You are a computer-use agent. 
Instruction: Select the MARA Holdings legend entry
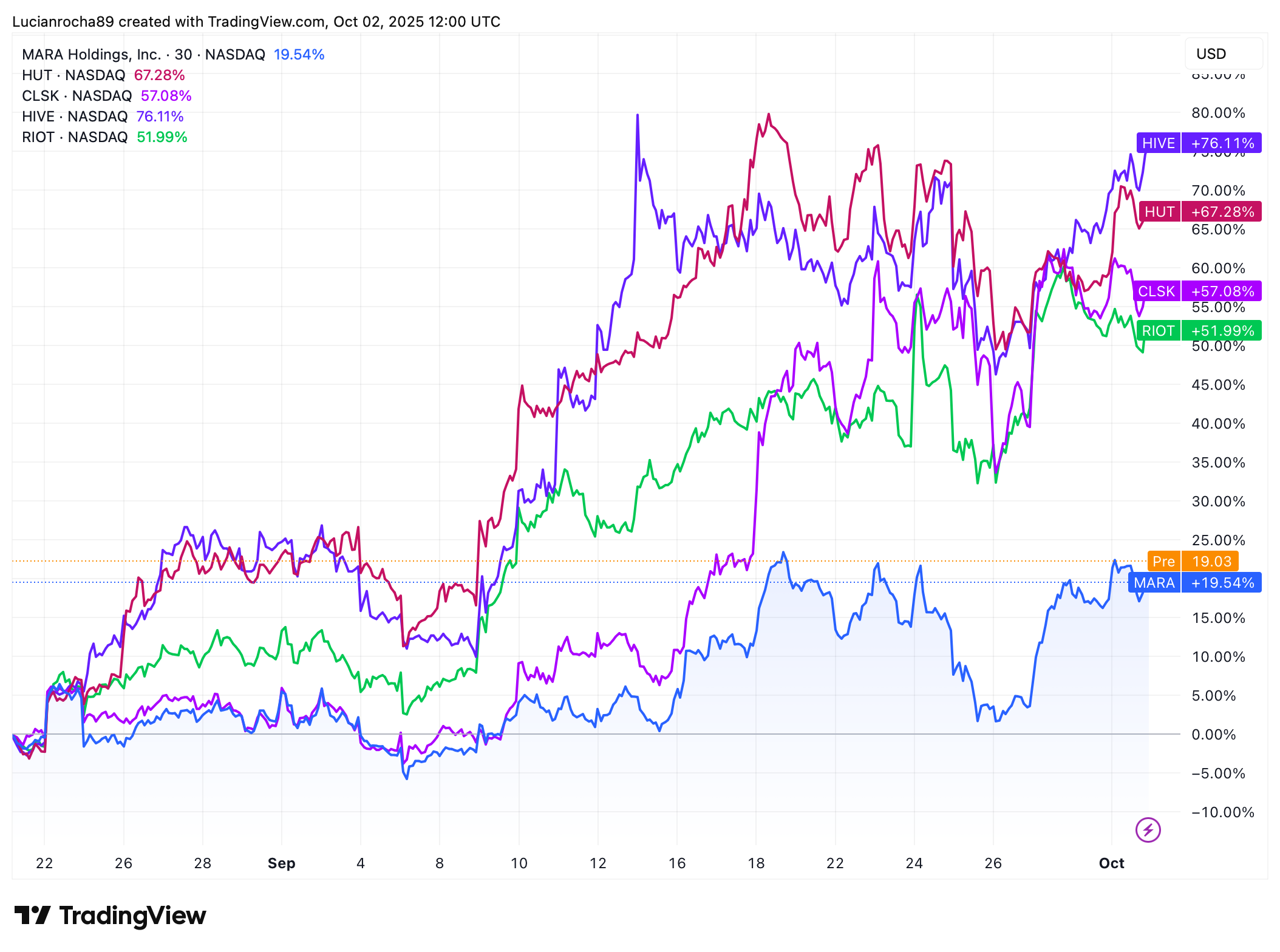coord(143,55)
